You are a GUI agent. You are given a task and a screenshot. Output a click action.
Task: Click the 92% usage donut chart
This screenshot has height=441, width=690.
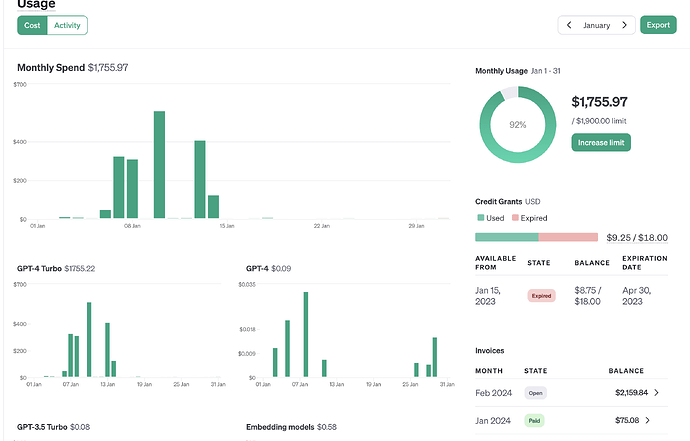tap(518, 125)
